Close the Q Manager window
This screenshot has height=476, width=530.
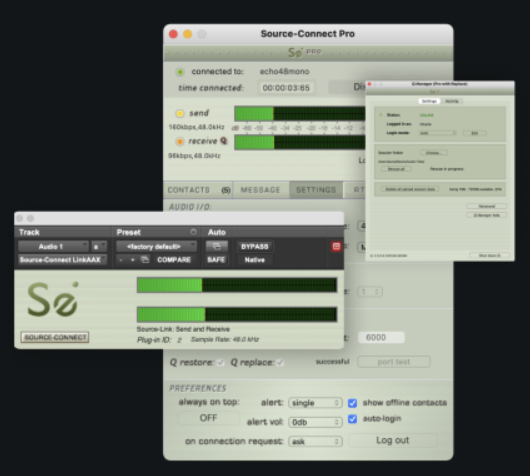pyautogui.click(x=369, y=84)
